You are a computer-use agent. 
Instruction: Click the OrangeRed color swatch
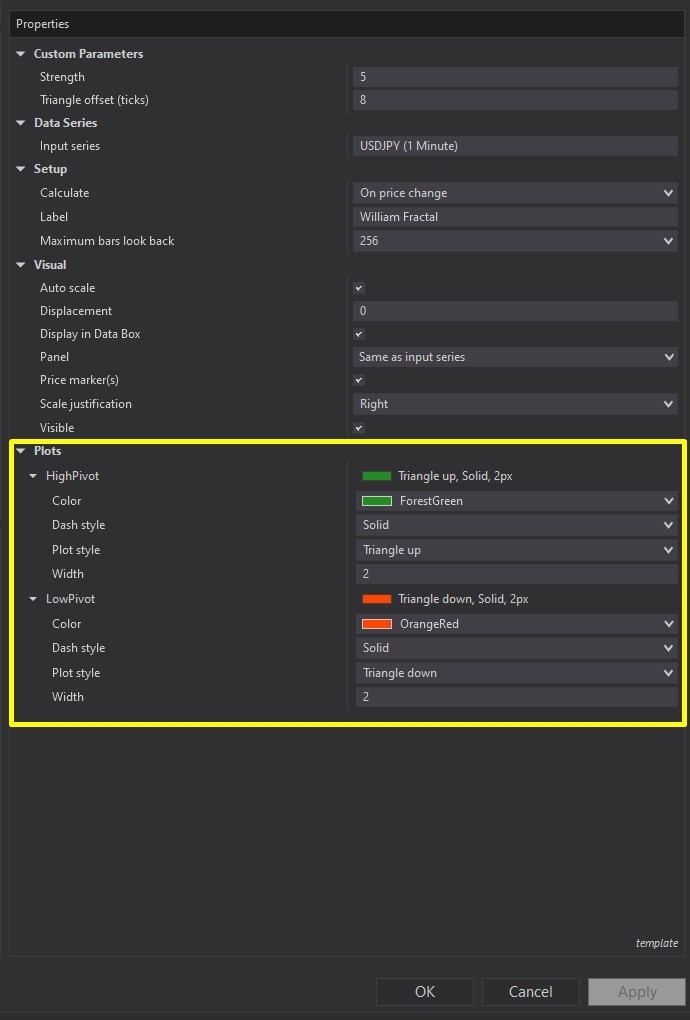click(x=377, y=624)
